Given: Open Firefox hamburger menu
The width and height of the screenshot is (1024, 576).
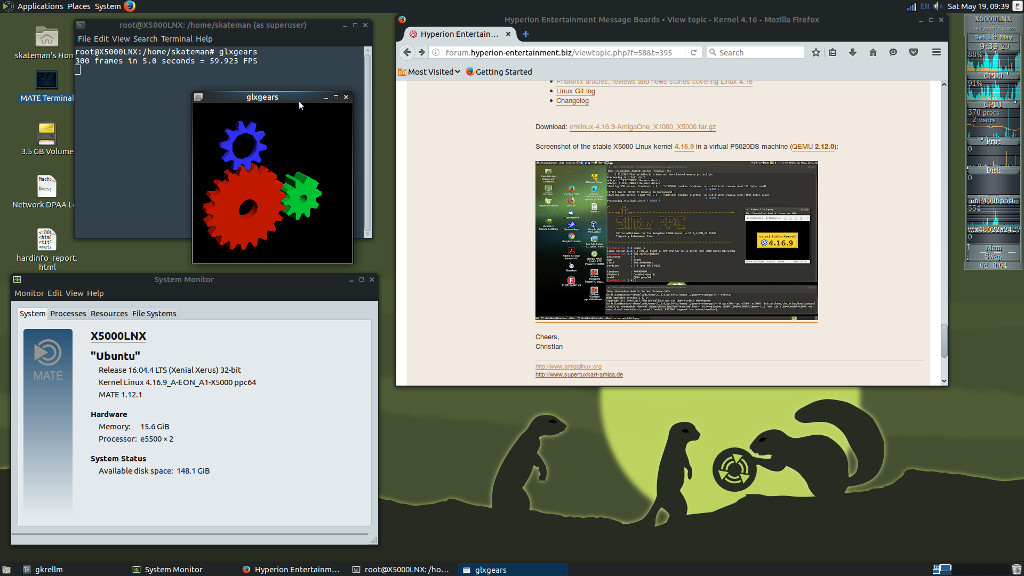Looking at the screenshot, I should (x=936, y=52).
